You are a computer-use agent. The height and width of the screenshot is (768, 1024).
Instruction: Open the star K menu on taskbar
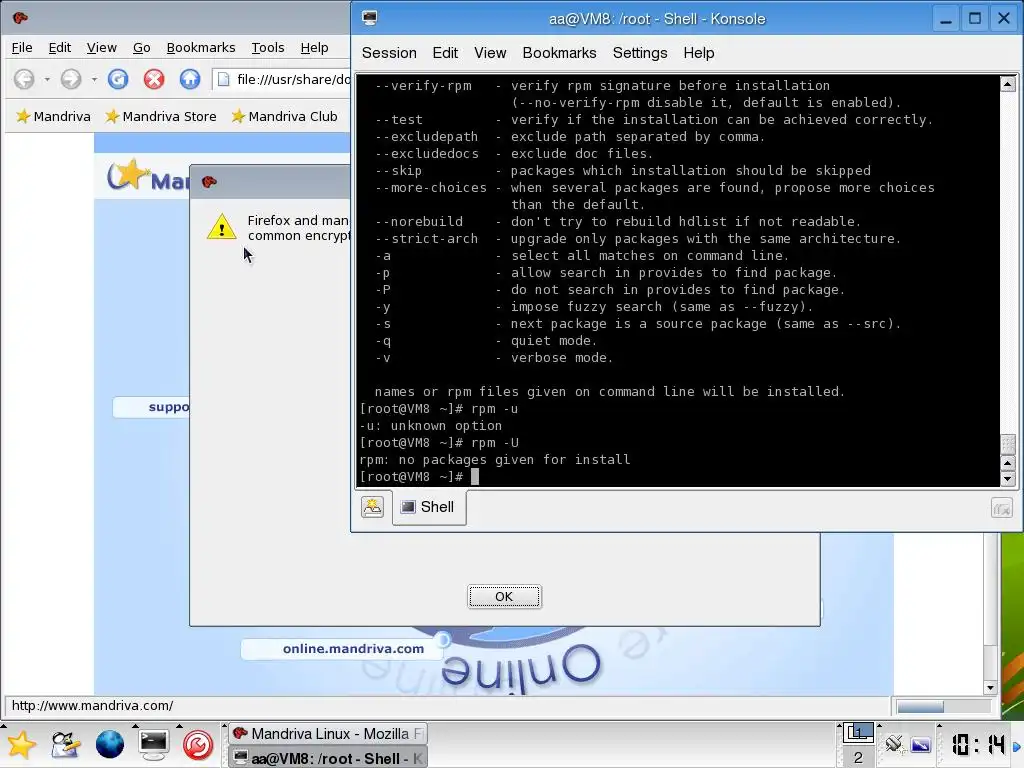21,744
